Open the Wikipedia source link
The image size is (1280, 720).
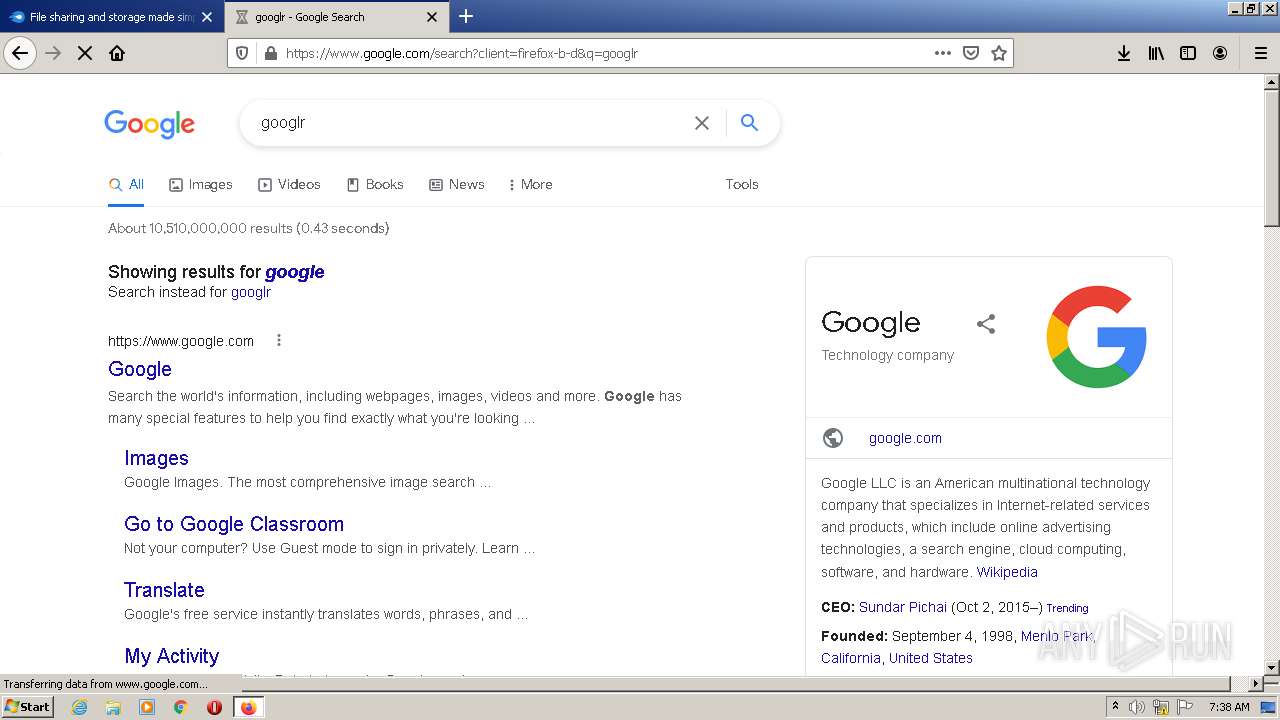pos(1007,572)
